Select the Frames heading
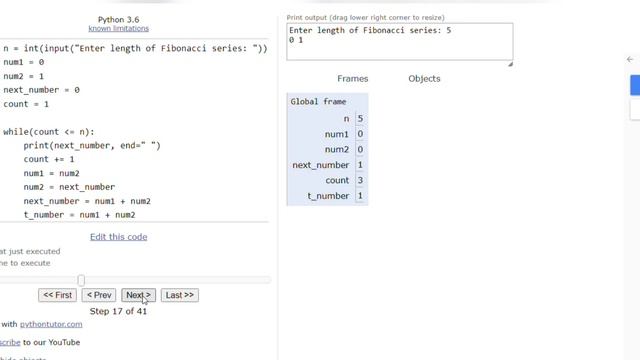 tap(353, 79)
